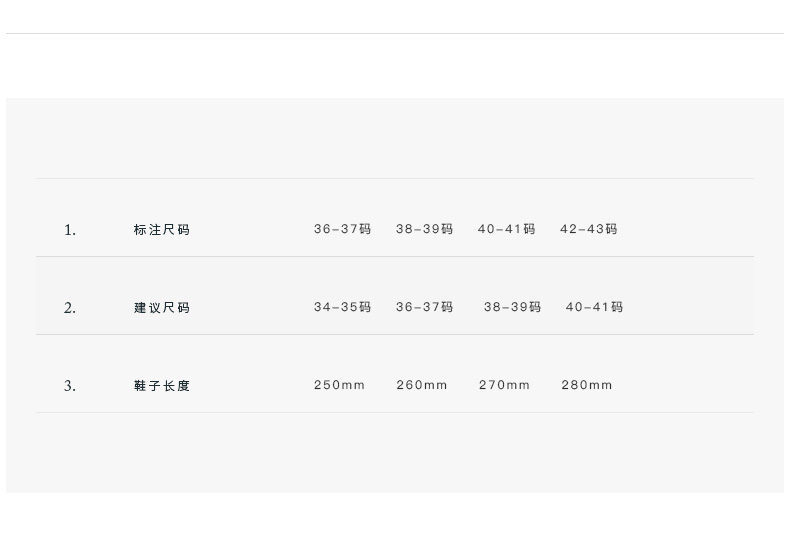
Task: Click the row number 2. label
Action: 70,308
